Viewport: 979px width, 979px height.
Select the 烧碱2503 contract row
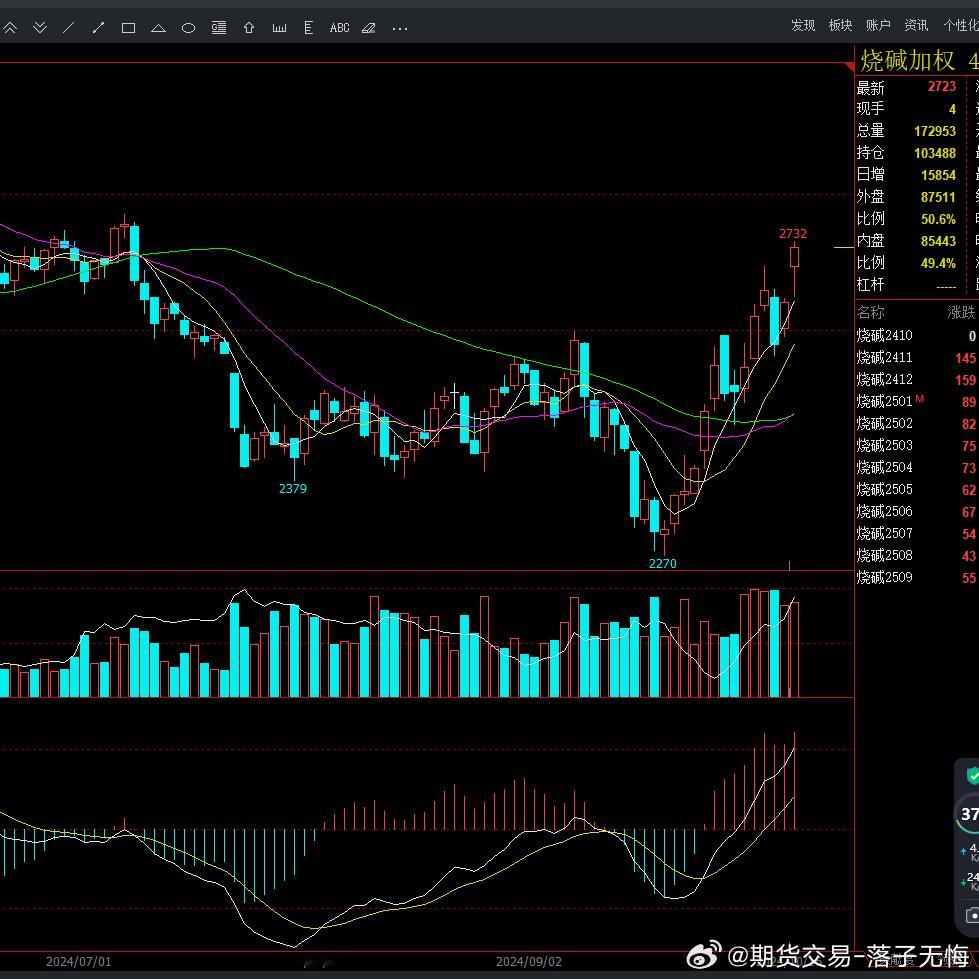pos(917,446)
